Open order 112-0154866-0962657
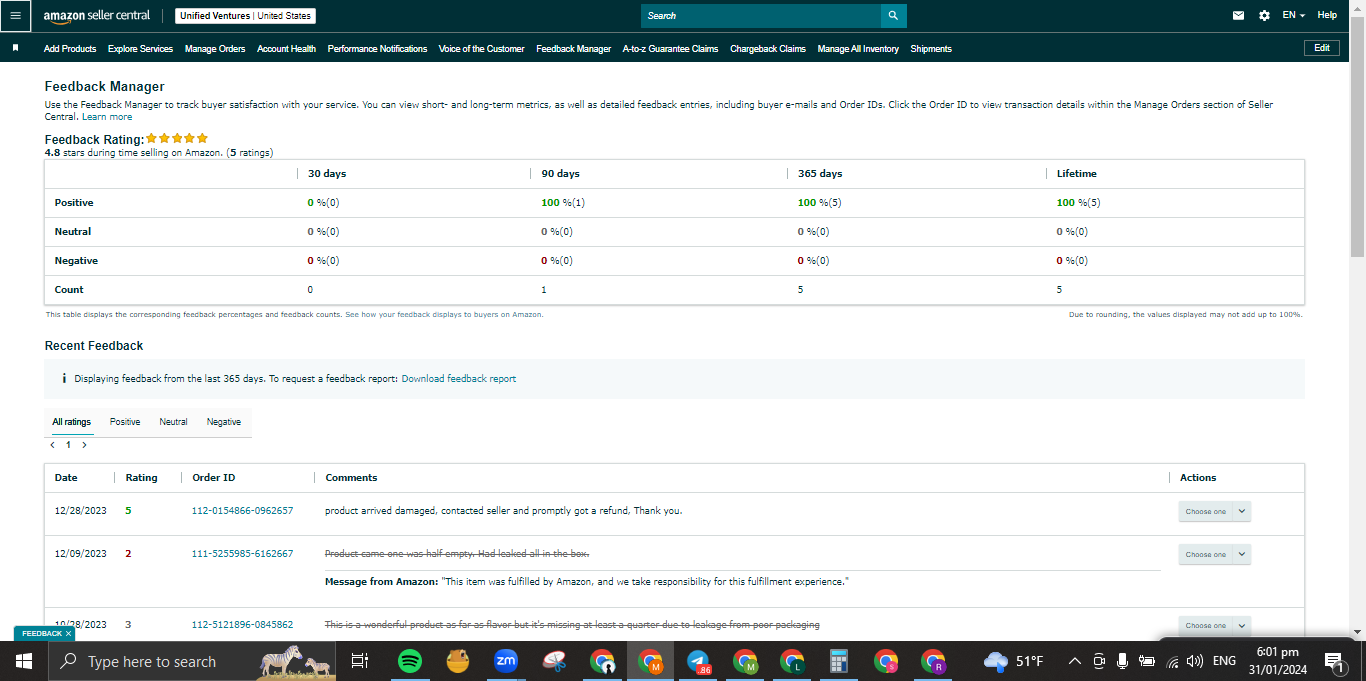This screenshot has height=681, width=1366. [x=242, y=511]
